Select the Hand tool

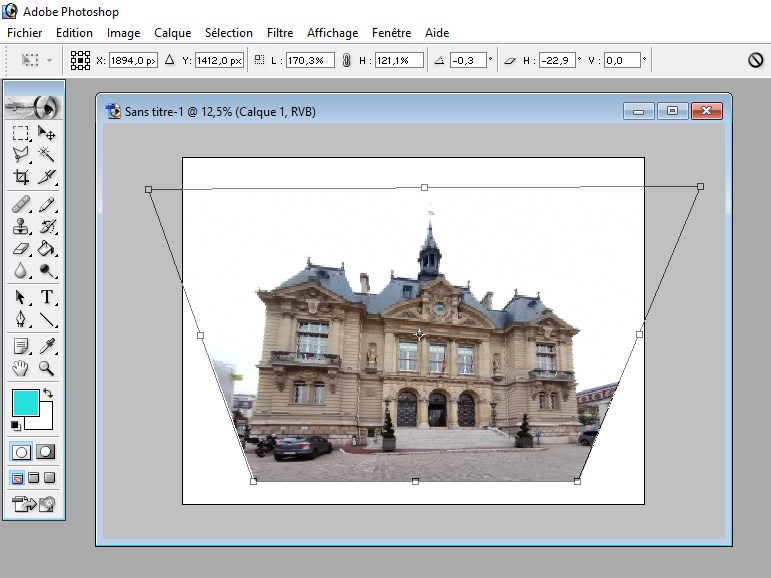click(21, 369)
